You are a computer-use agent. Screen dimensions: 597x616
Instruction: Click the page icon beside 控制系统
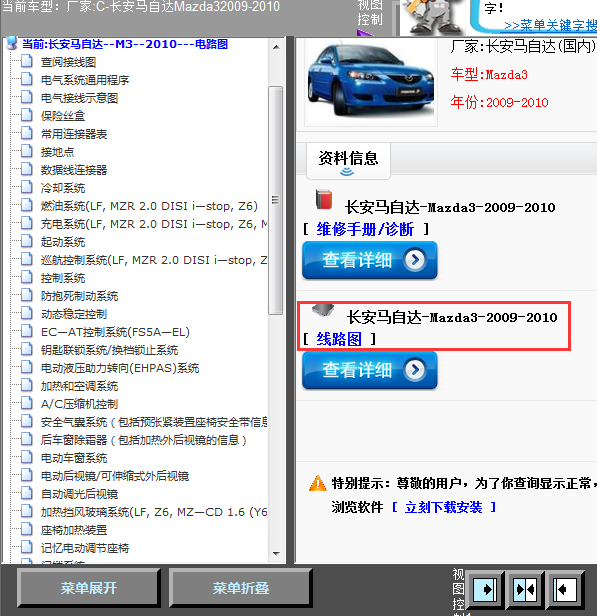(27, 277)
